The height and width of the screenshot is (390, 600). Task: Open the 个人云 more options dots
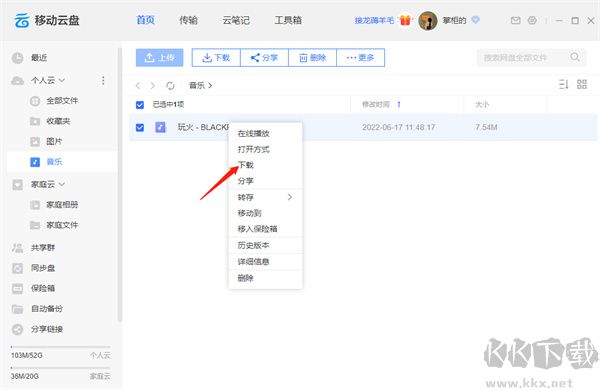(103, 80)
